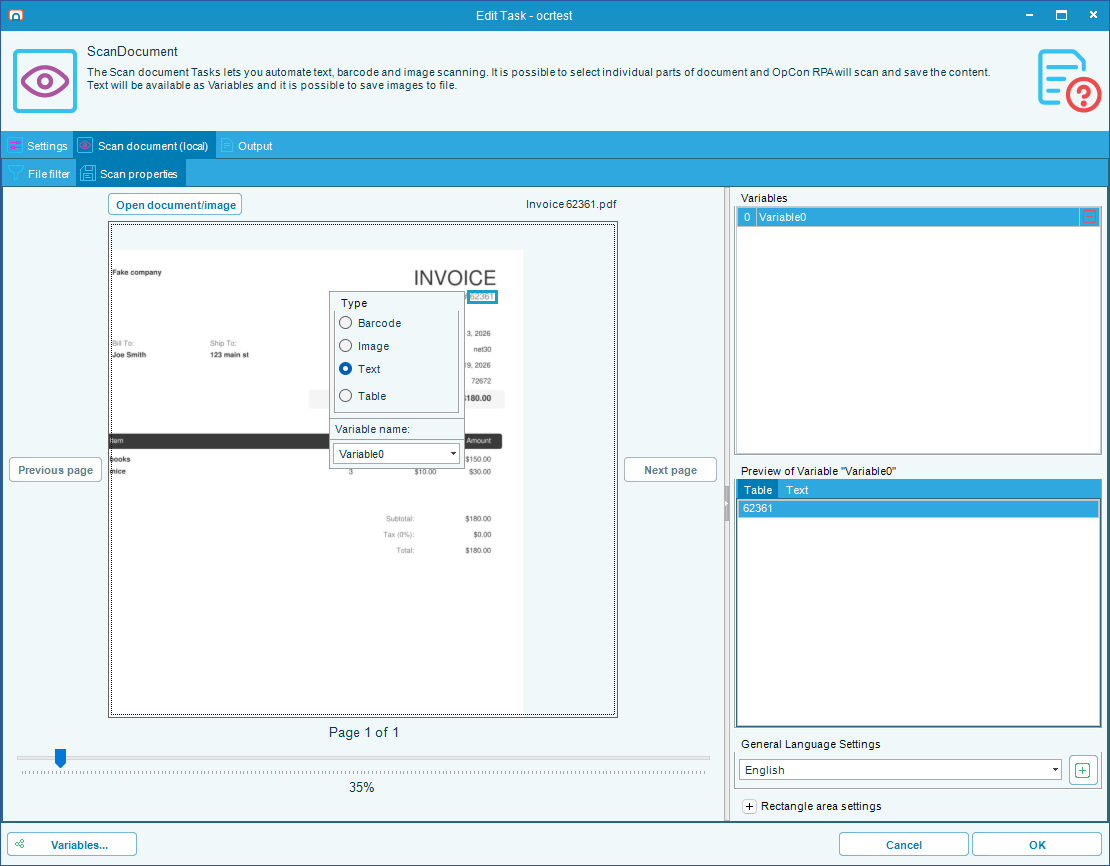Click the panel splitter collapse handle
The width and height of the screenshot is (1110, 866).
coord(726,504)
